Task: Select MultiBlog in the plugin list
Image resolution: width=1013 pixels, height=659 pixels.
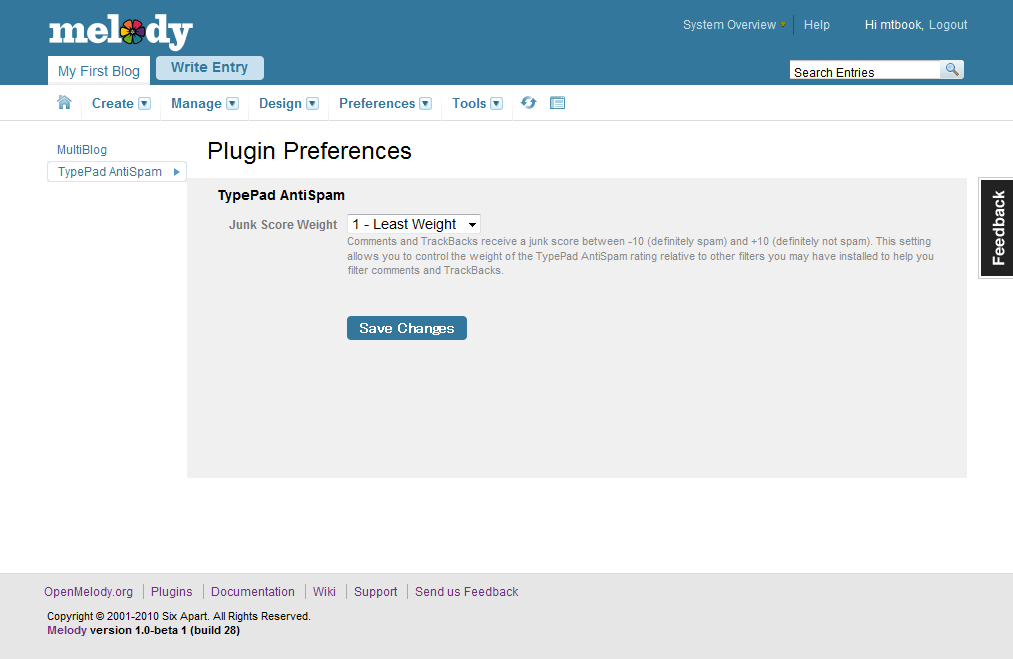Action: pyautogui.click(x=82, y=150)
